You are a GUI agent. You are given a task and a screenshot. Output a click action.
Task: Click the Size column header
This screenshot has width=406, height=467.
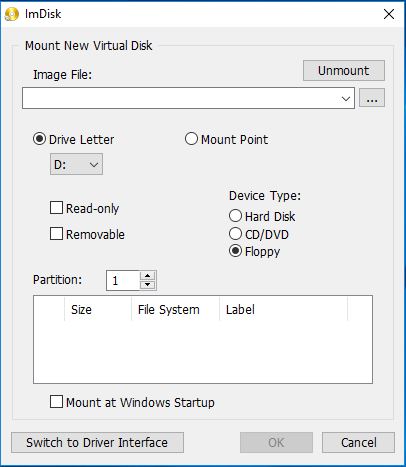[98, 310]
